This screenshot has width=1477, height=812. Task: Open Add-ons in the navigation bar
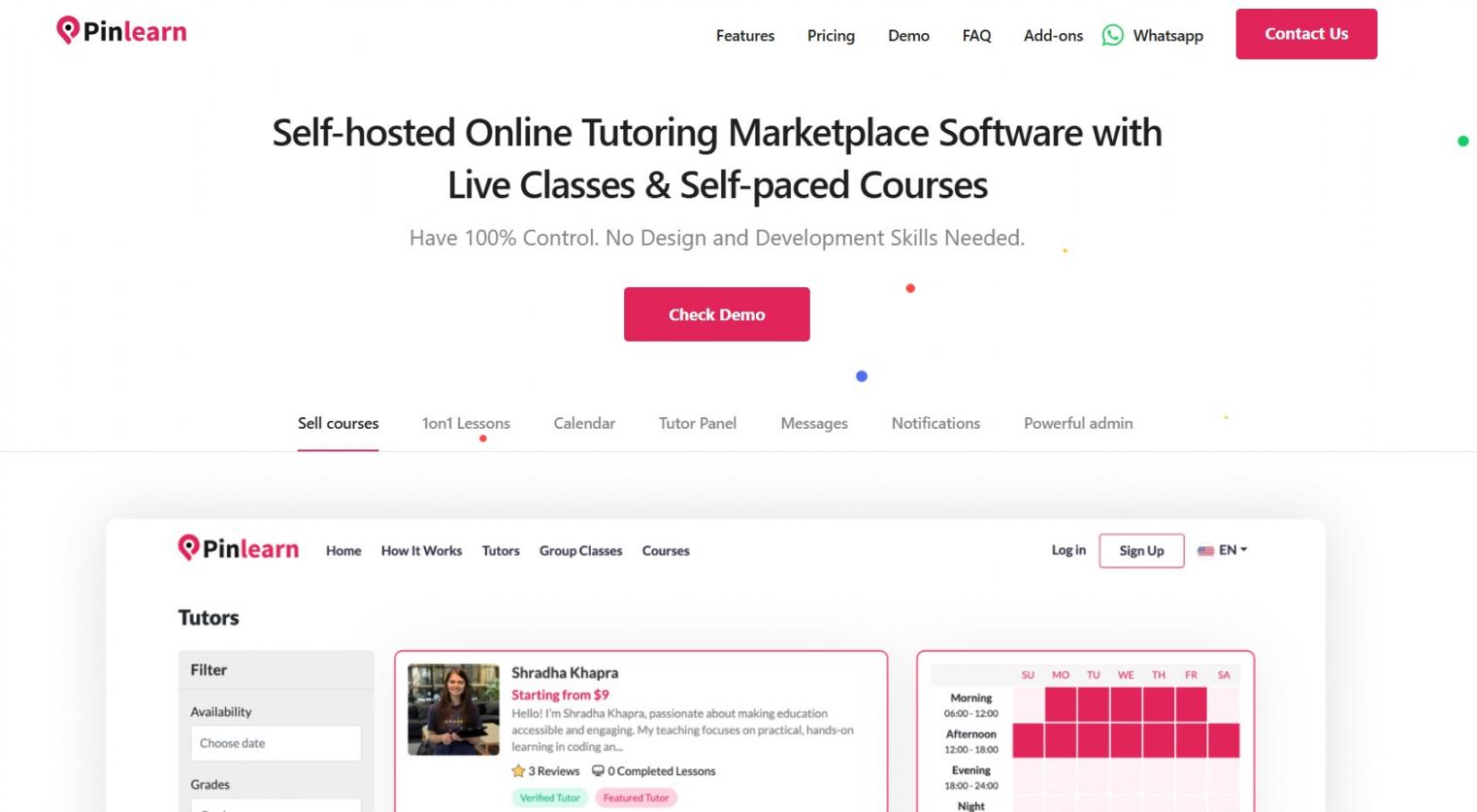1053,36
